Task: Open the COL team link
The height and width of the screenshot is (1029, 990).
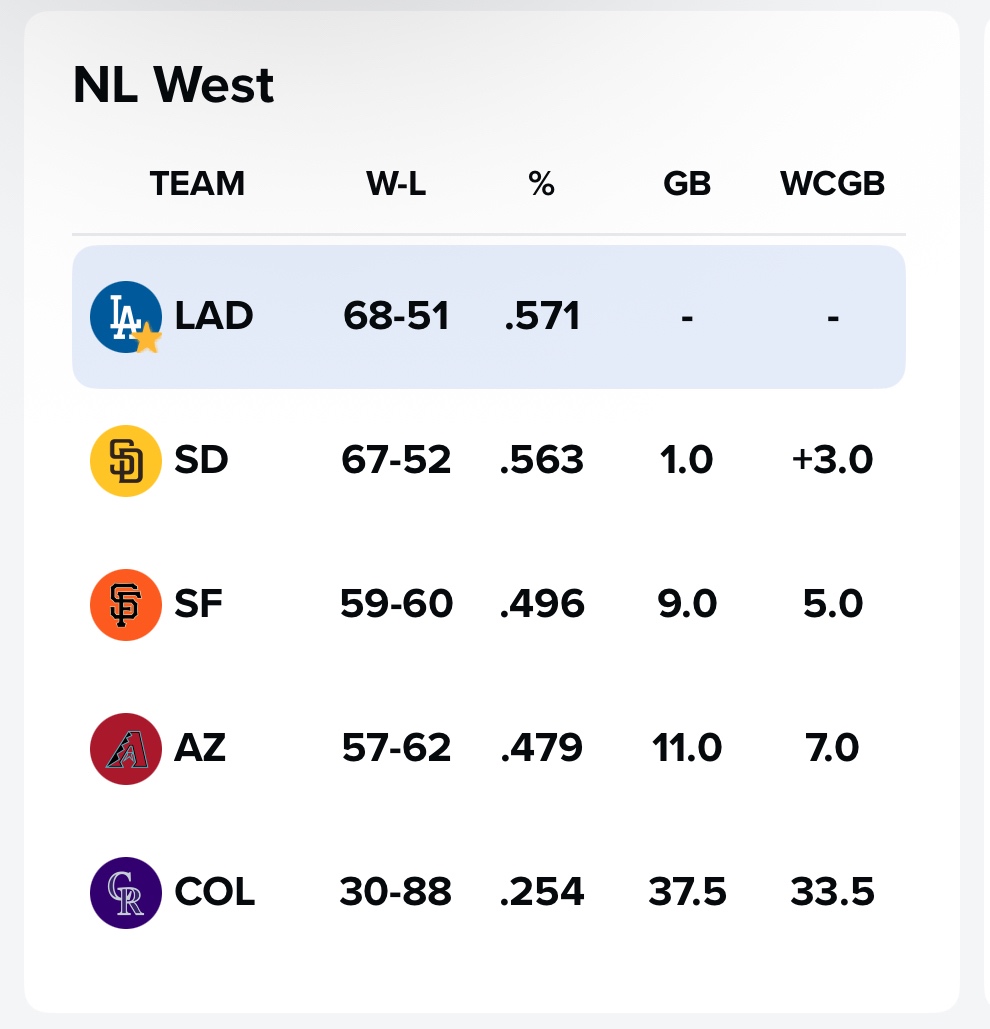Action: 215,892
